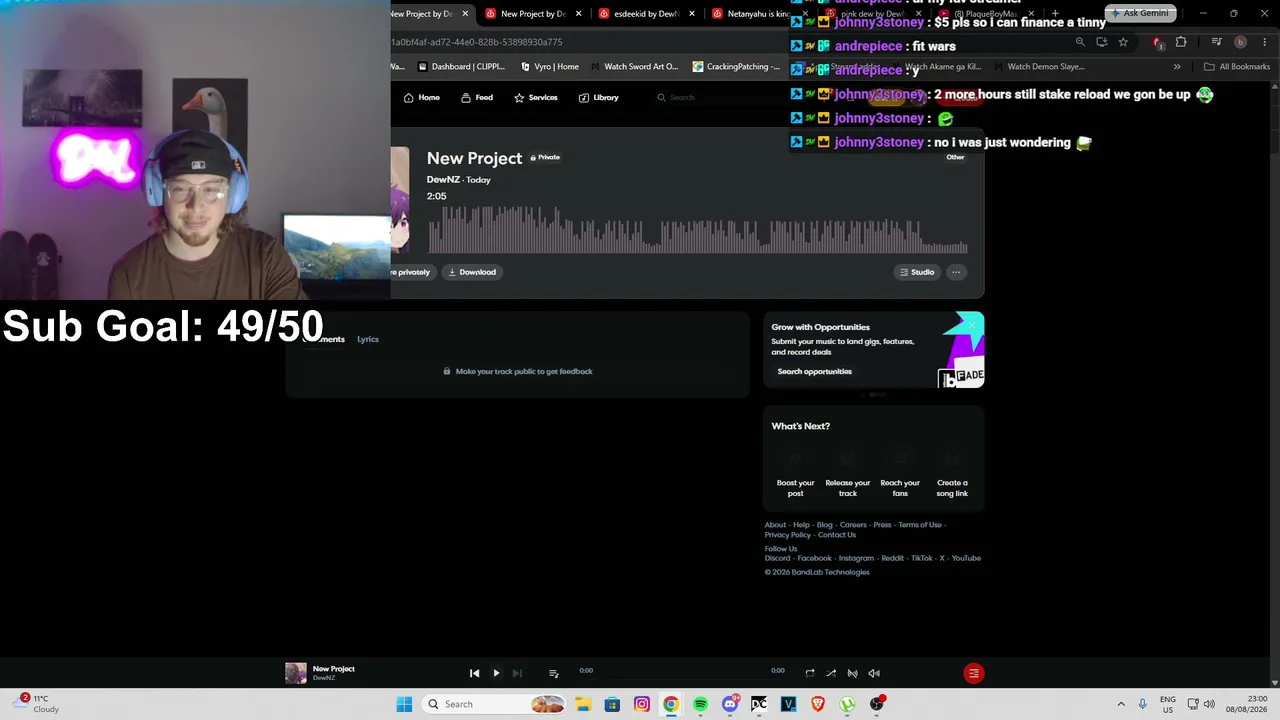Open the track's more options menu
Screen dimensions: 1280x720
[x=956, y=272]
